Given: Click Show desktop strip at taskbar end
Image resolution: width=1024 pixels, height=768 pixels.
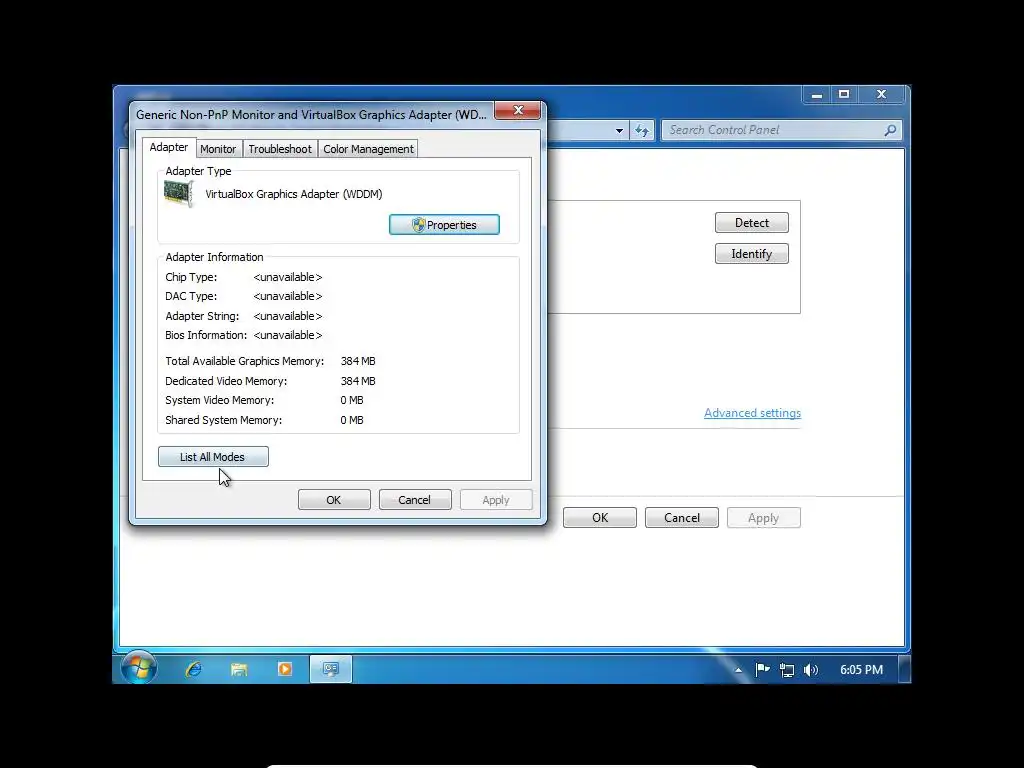Looking at the screenshot, I should [904, 669].
